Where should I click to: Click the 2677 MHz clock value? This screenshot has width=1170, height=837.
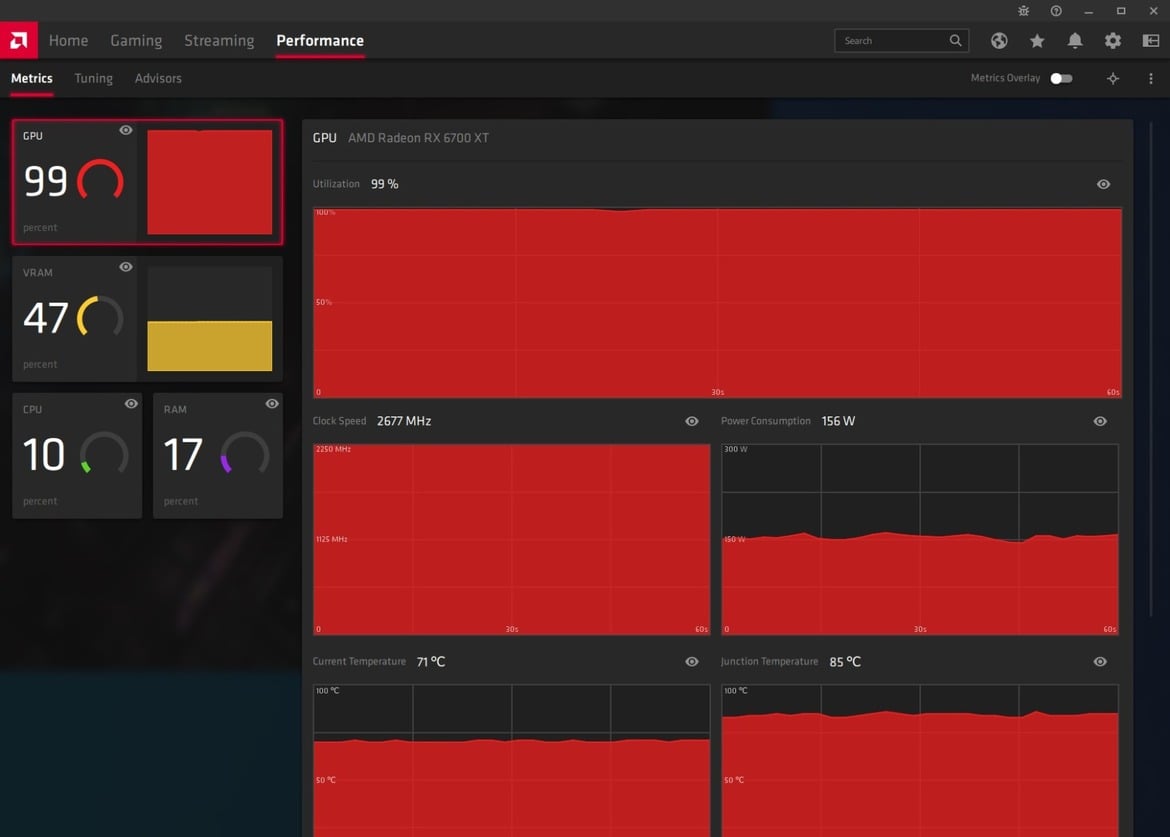(404, 421)
